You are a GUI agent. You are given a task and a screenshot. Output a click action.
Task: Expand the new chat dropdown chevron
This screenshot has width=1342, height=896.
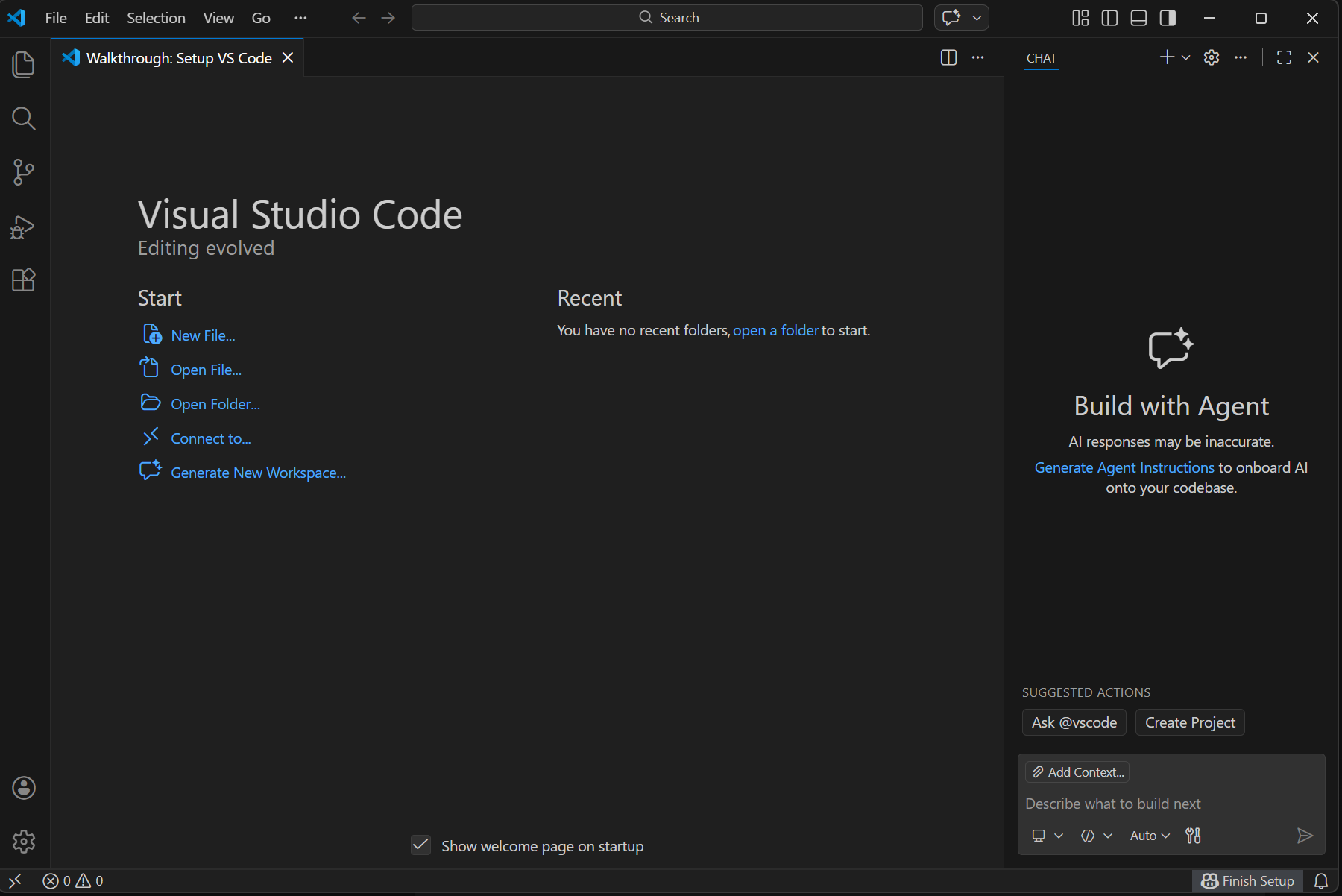coord(1185,57)
